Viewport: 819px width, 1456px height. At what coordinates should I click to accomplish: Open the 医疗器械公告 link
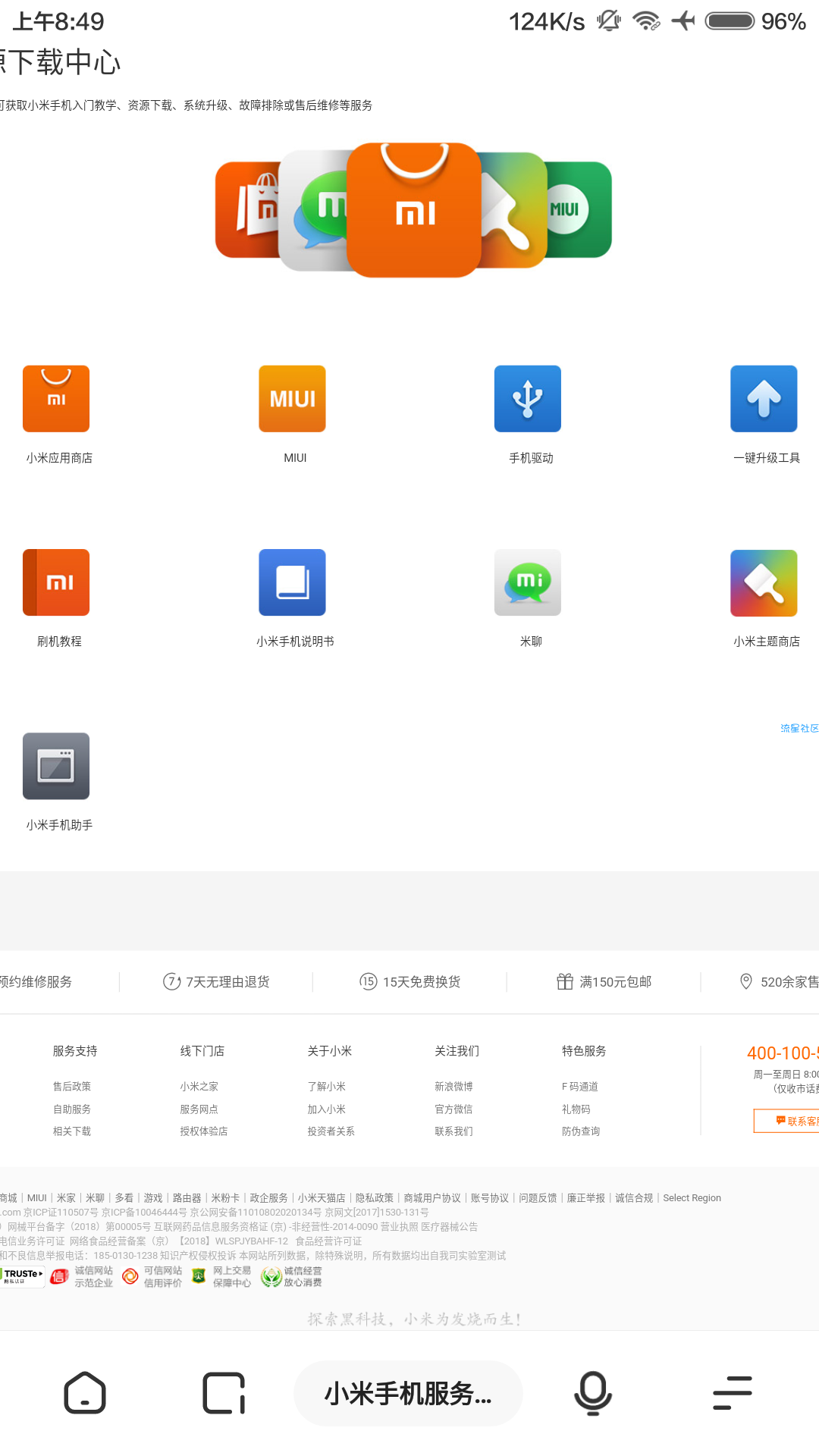pos(450,1227)
